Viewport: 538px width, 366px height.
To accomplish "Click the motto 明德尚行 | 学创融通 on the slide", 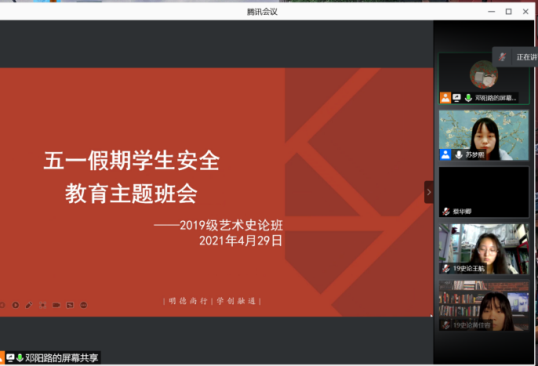I will (x=212, y=301).
